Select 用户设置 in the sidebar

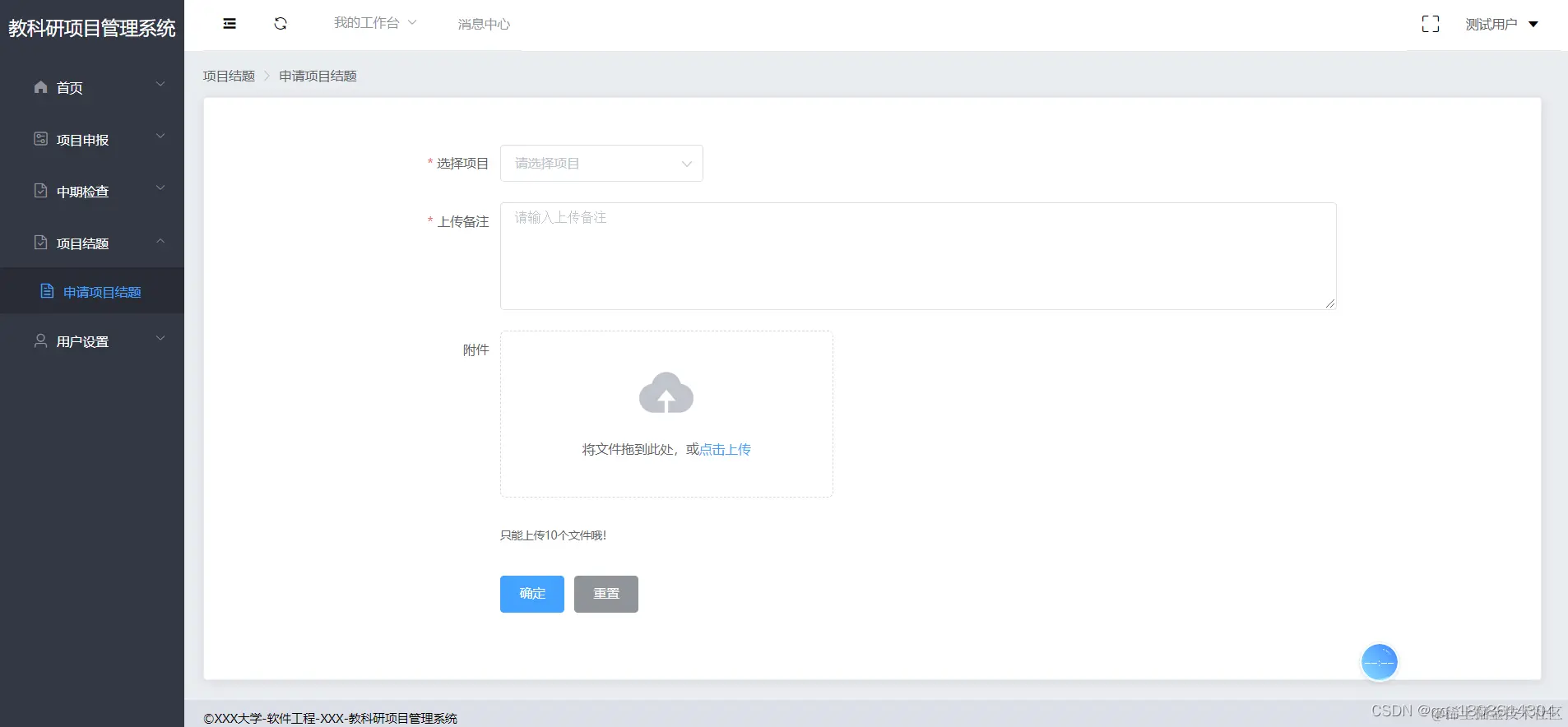tap(92, 341)
